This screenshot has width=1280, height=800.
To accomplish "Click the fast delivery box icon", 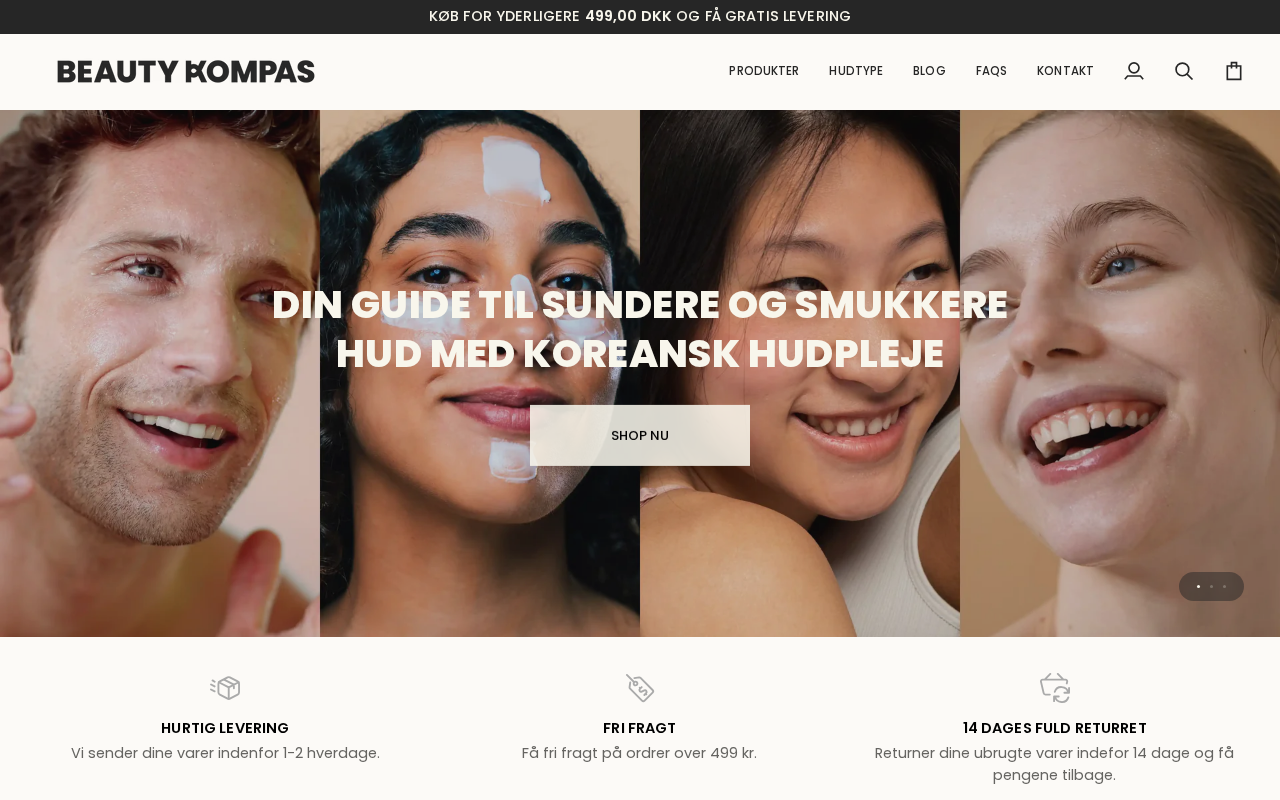I will [225, 688].
